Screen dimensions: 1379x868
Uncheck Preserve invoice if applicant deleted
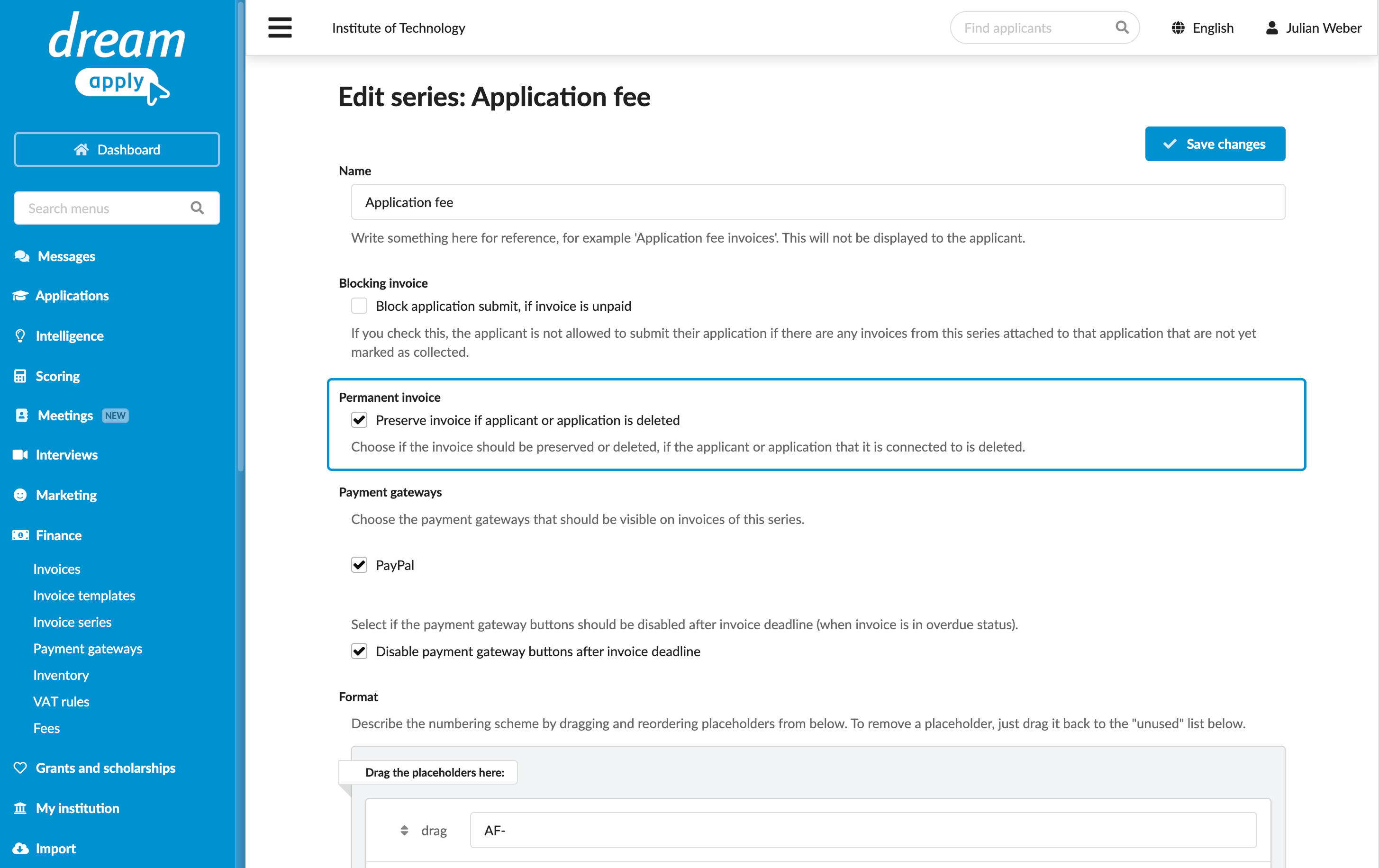359,420
